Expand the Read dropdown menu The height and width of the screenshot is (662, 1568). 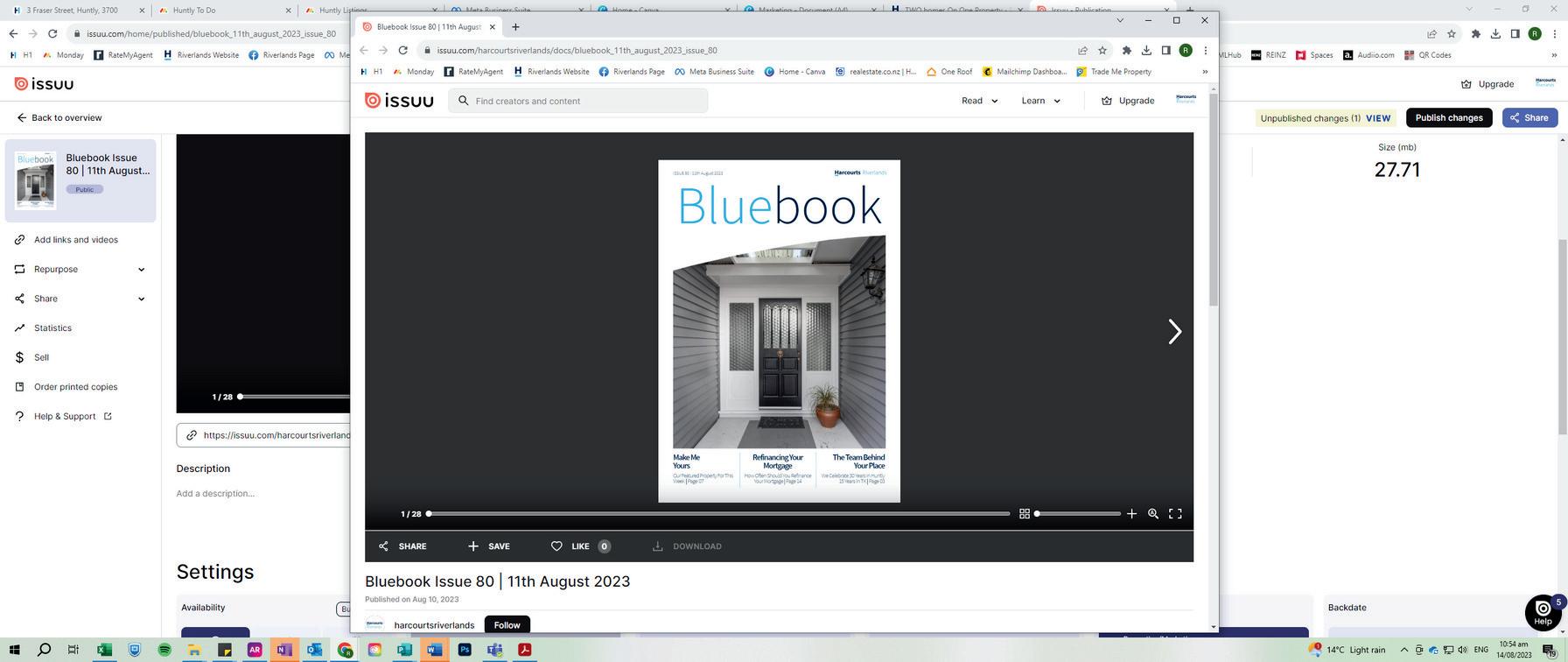click(979, 101)
